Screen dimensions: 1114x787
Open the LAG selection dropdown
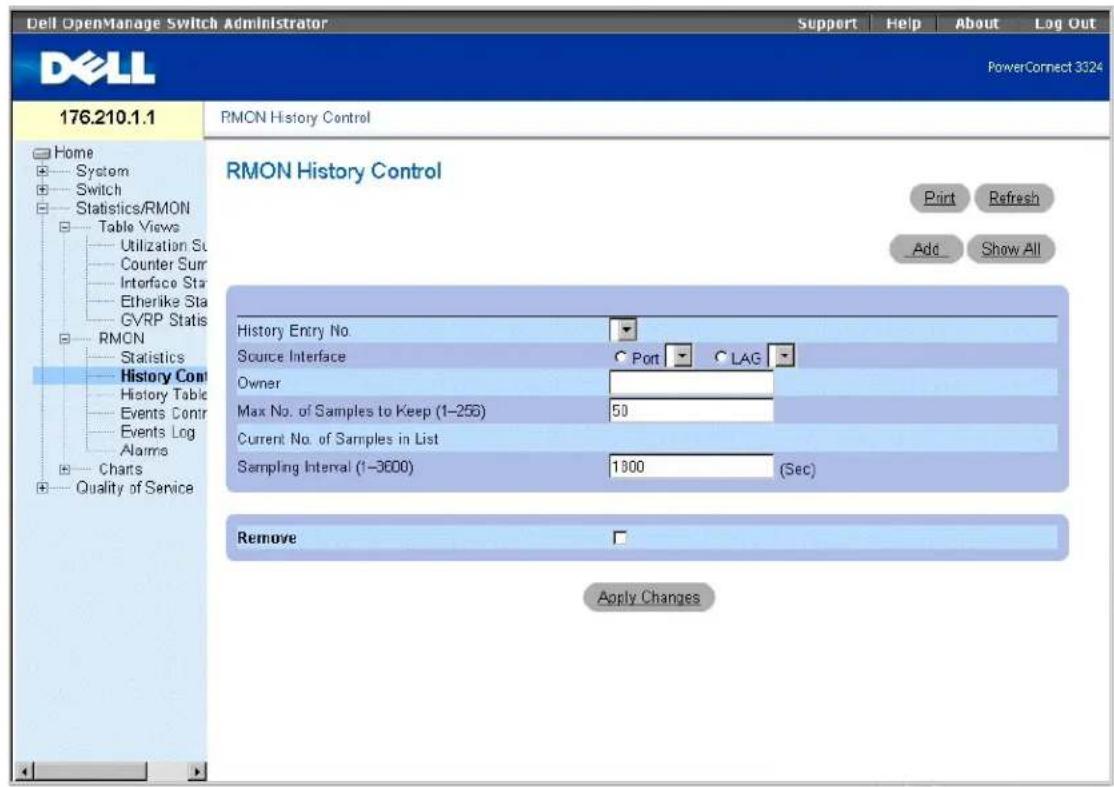click(x=782, y=356)
